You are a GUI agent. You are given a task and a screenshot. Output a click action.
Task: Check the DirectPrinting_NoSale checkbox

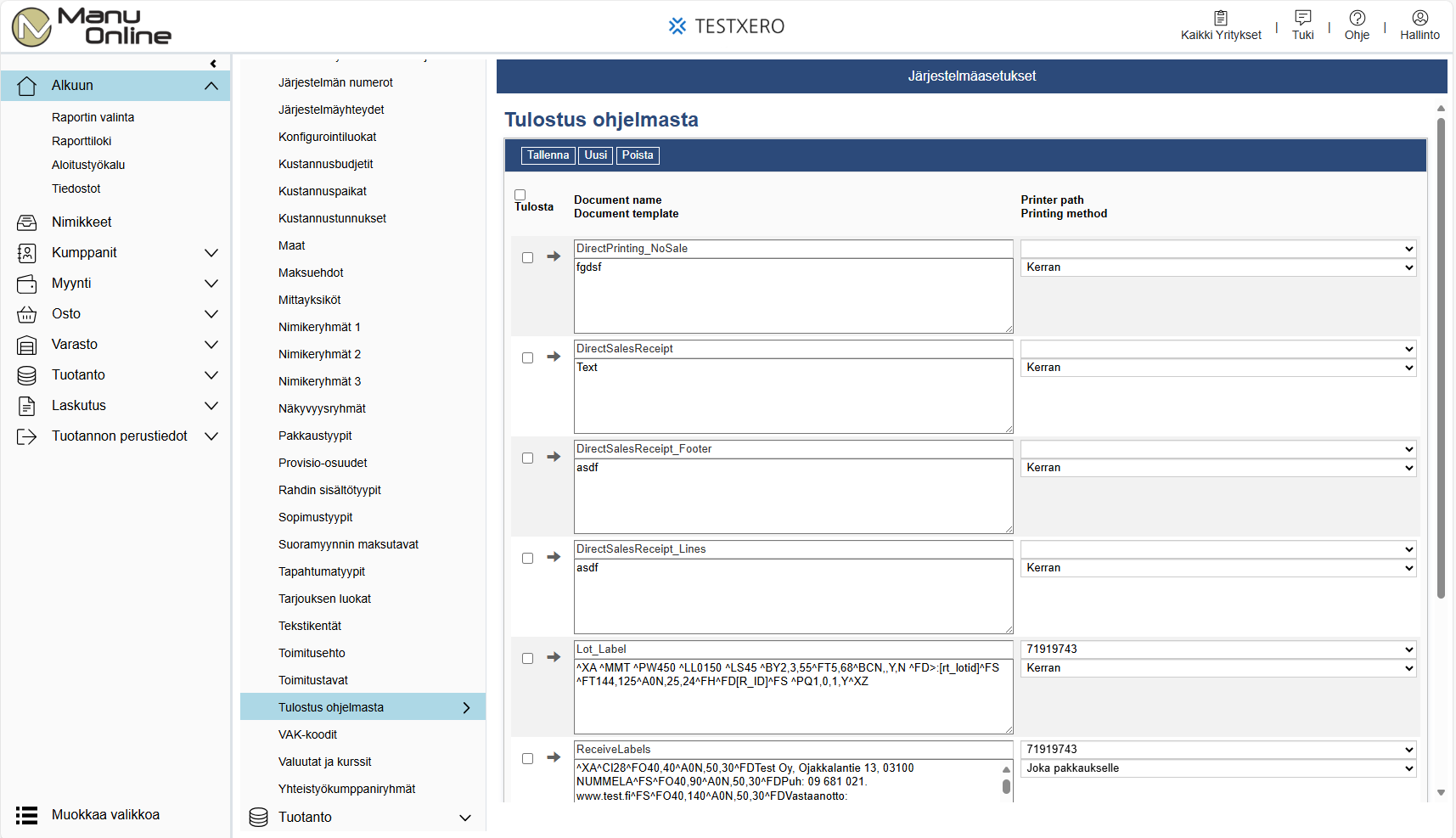(x=527, y=258)
